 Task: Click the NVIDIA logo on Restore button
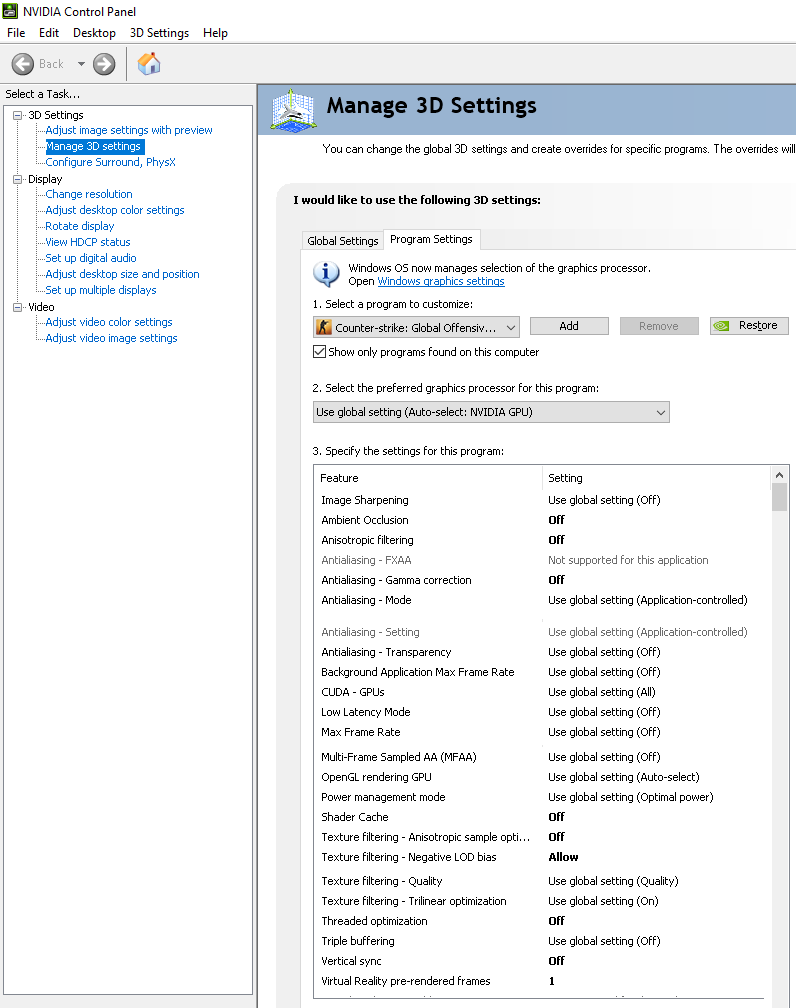[x=722, y=326]
